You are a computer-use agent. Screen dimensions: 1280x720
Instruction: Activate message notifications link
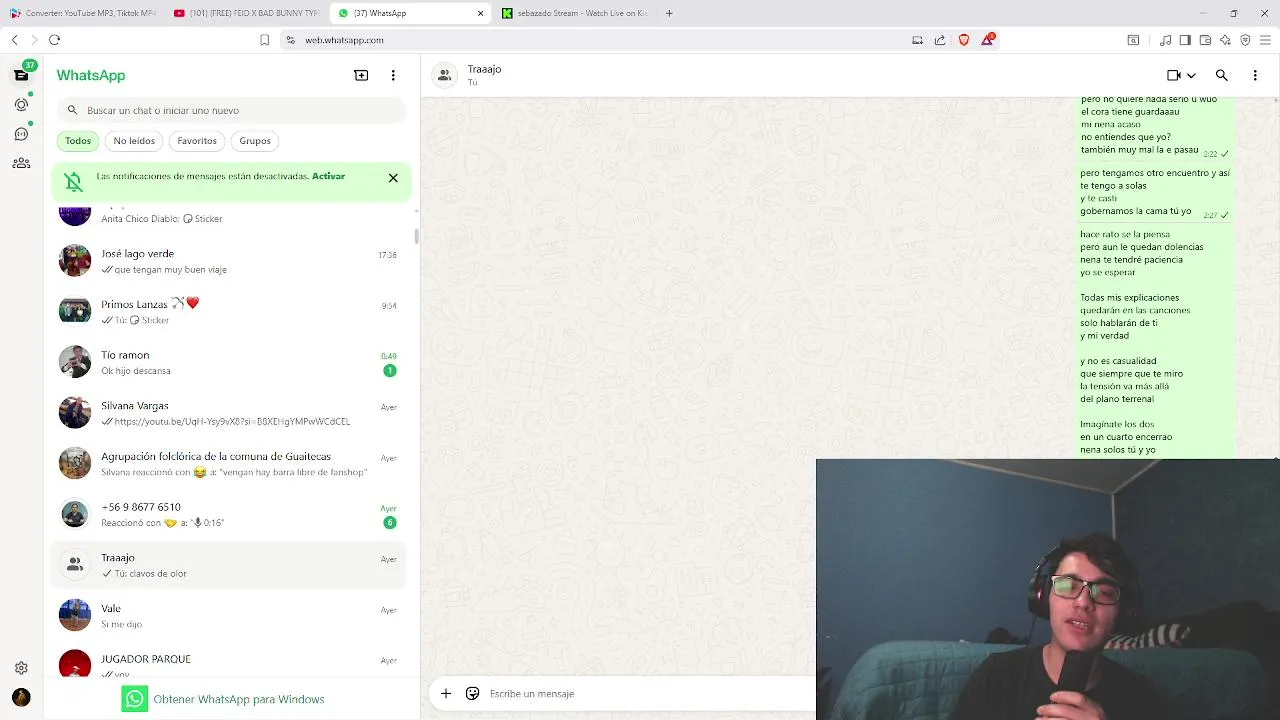pyautogui.click(x=328, y=176)
